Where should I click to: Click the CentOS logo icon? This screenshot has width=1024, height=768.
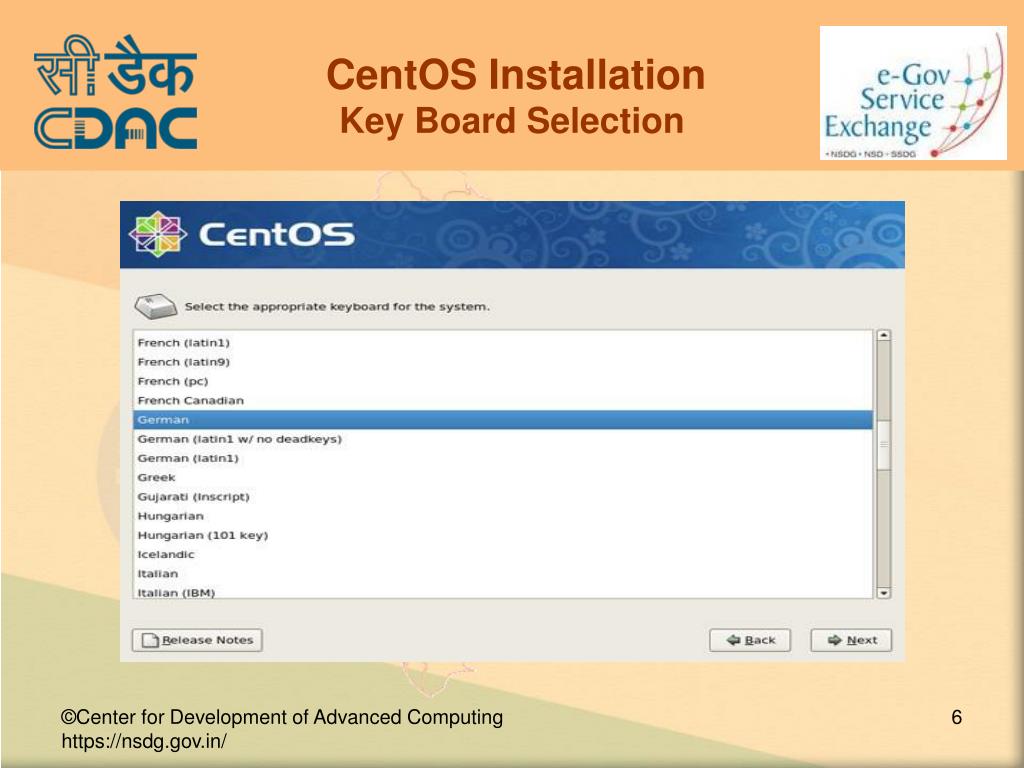point(157,234)
